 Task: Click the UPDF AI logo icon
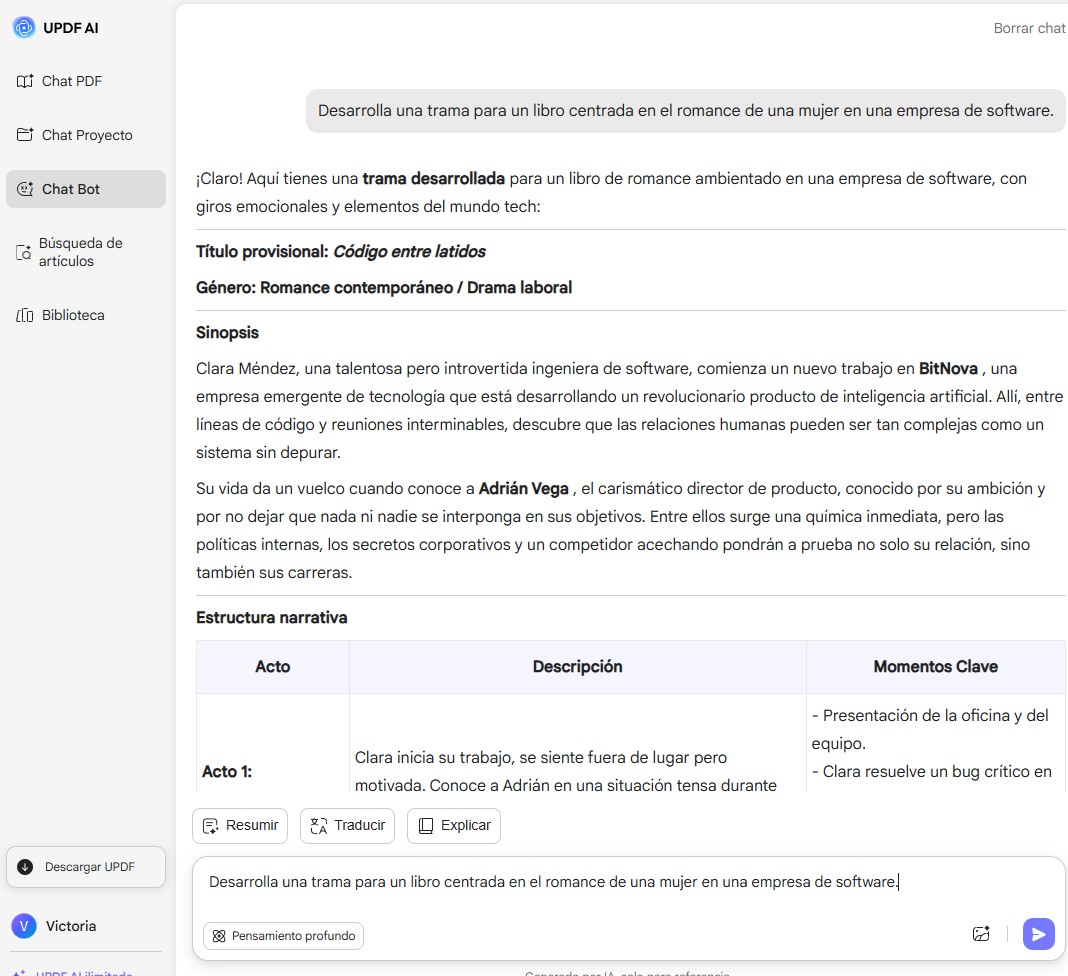[24, 28]
